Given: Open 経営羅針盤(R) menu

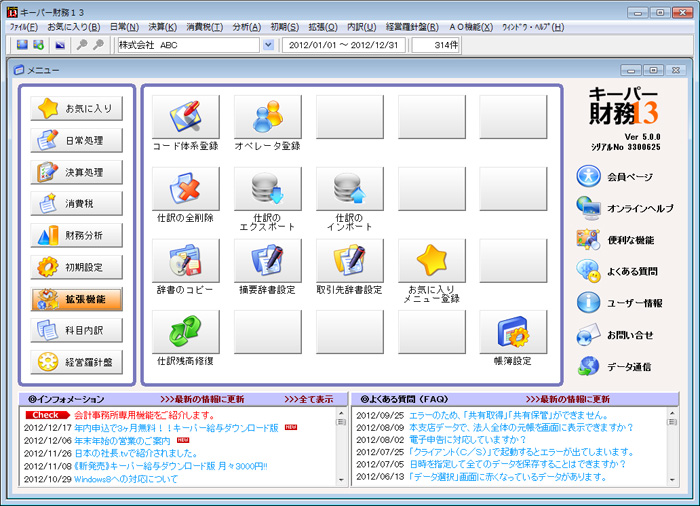Looking at the screenshot, I should click(412, 27).
